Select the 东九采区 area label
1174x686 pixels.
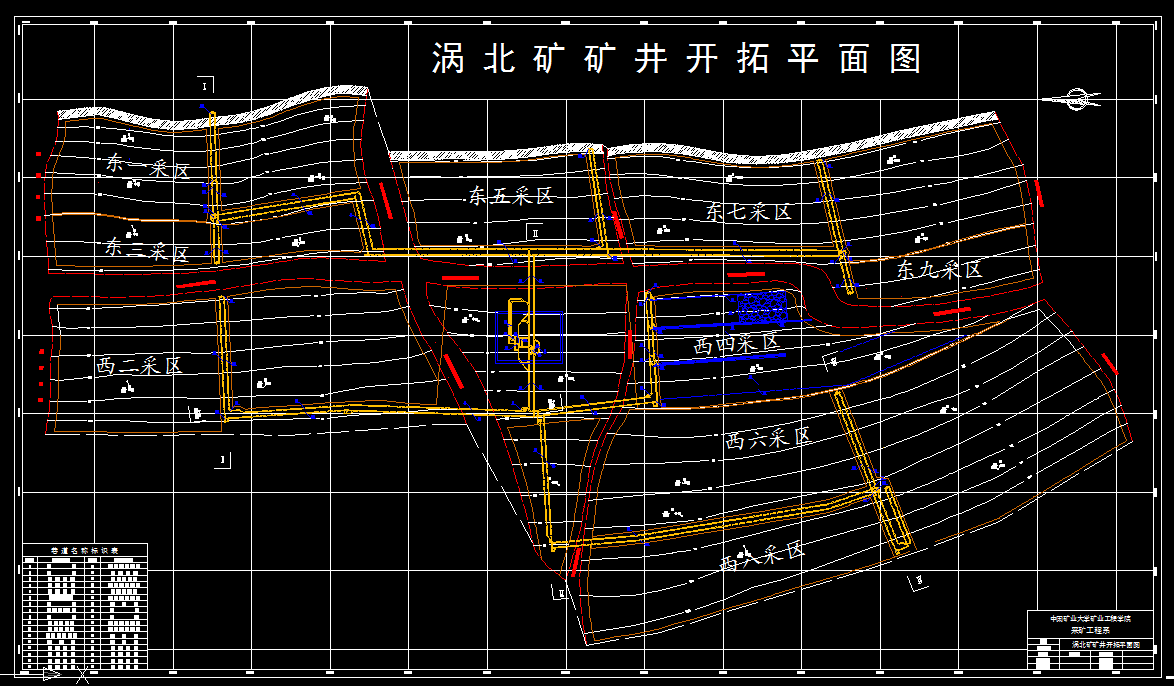point(939,269)
